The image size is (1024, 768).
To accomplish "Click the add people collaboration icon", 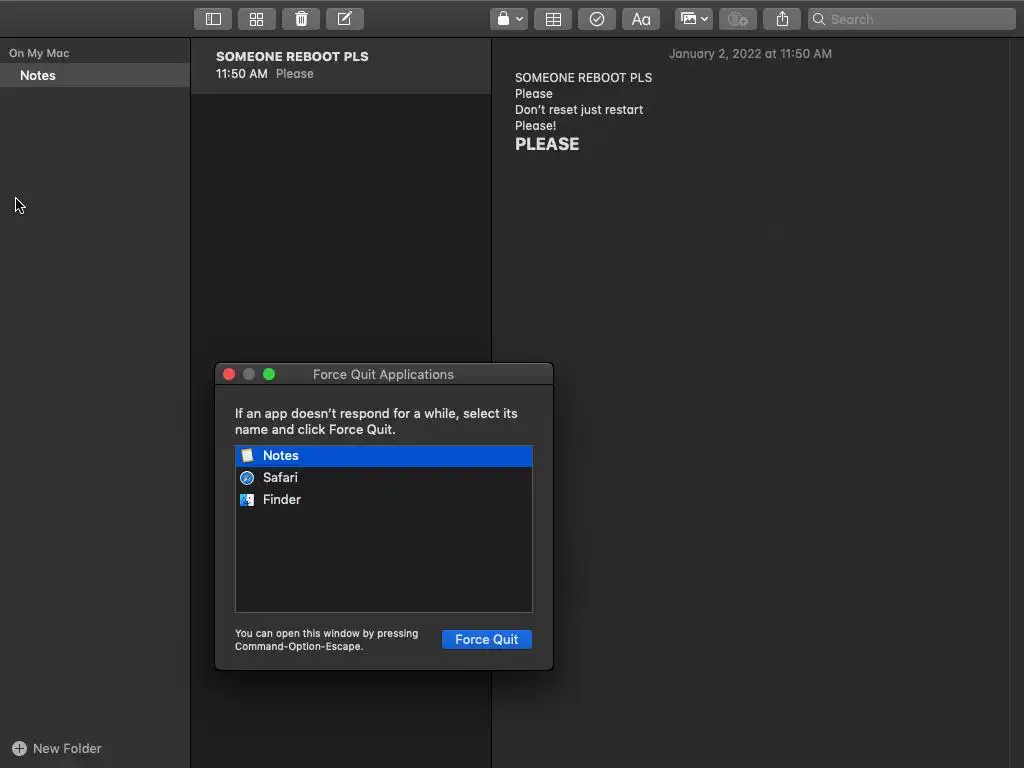I will pyautogui.click(x=738, y=19).
